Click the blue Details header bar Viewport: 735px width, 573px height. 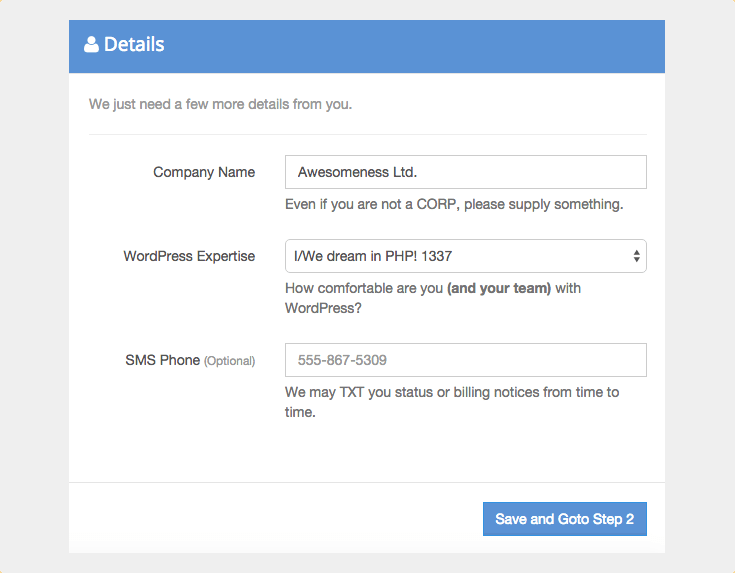point(400,45)
